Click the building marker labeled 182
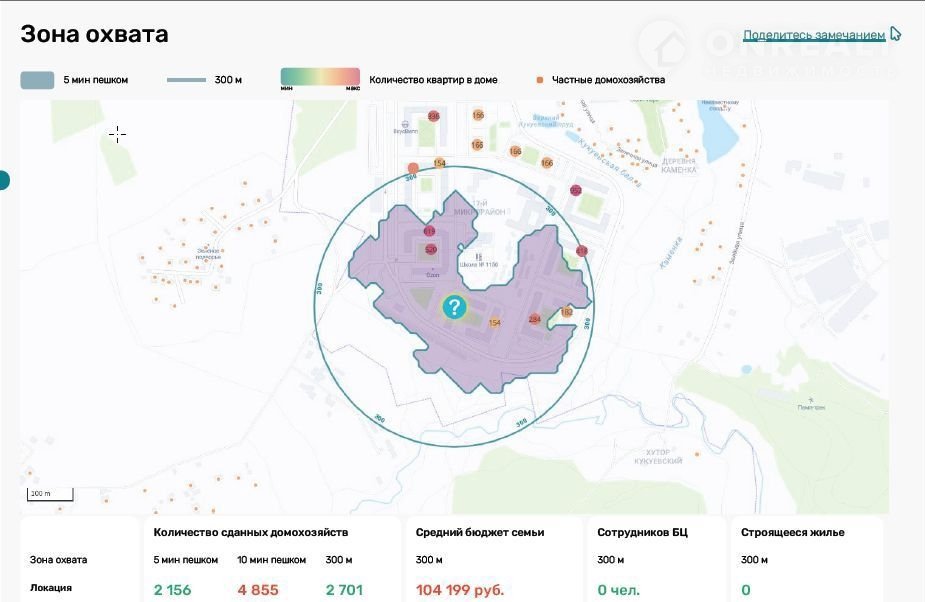 [x=567, y=312]
